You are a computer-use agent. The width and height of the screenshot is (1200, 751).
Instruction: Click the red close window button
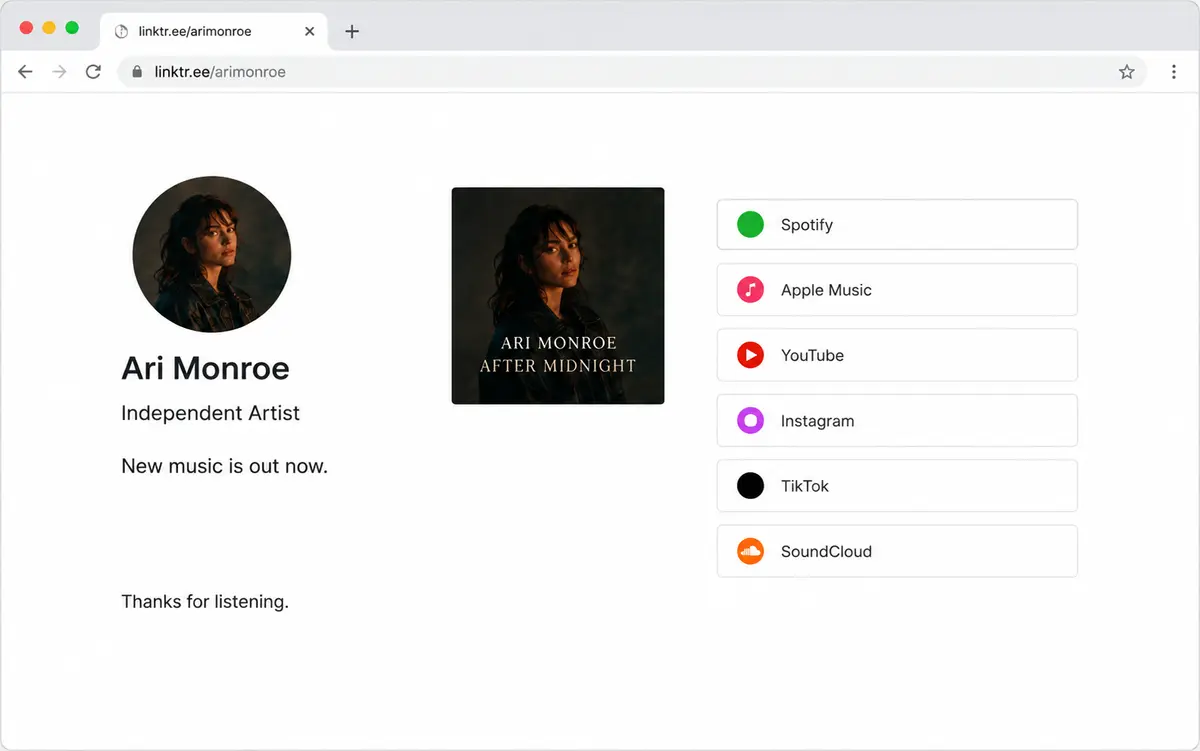26,28
